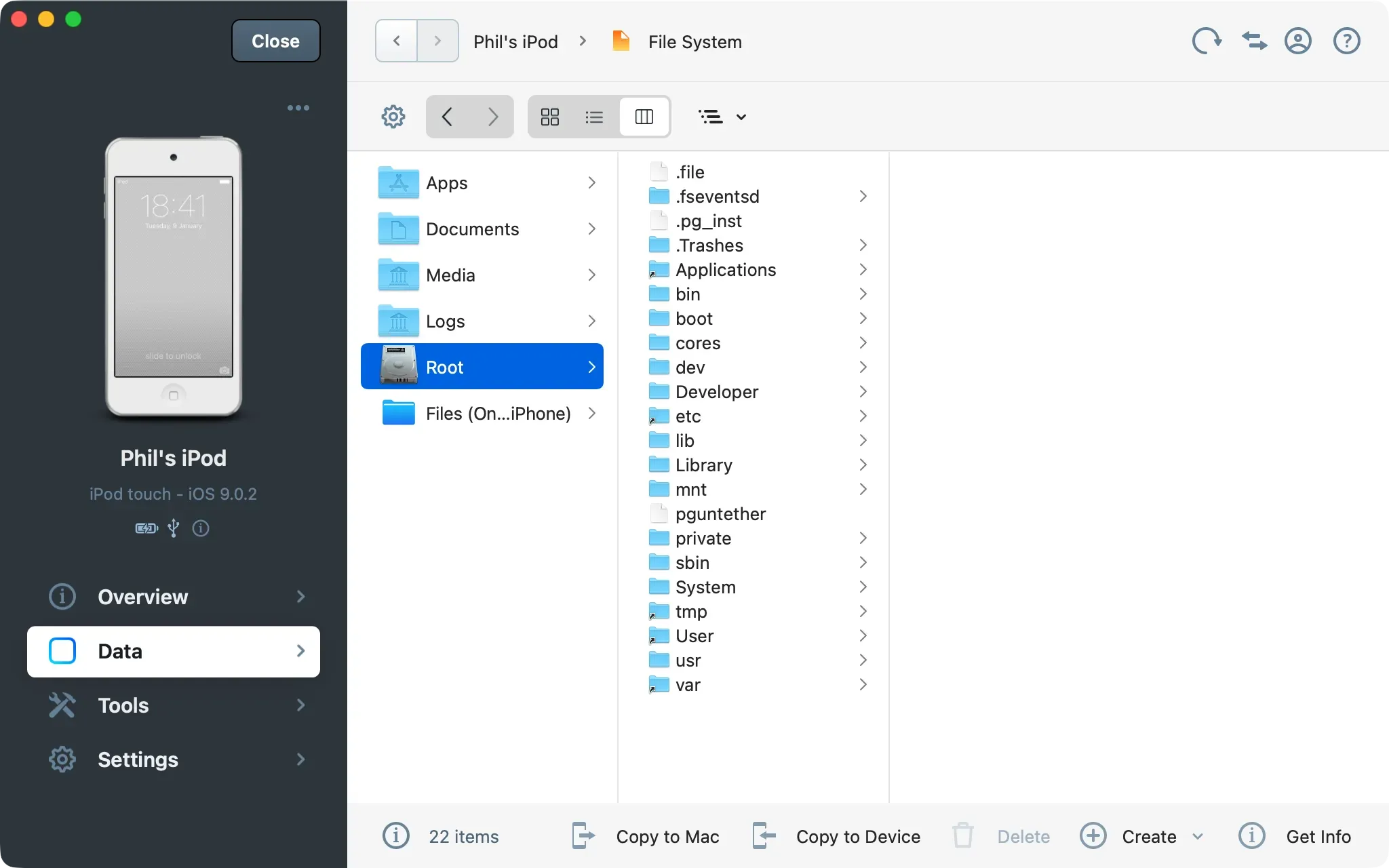Image resolution: width=1389 pixels, height=868 pixels.
Task: Click the device options ellipsis menu
Action: click(x=298, y=107)
